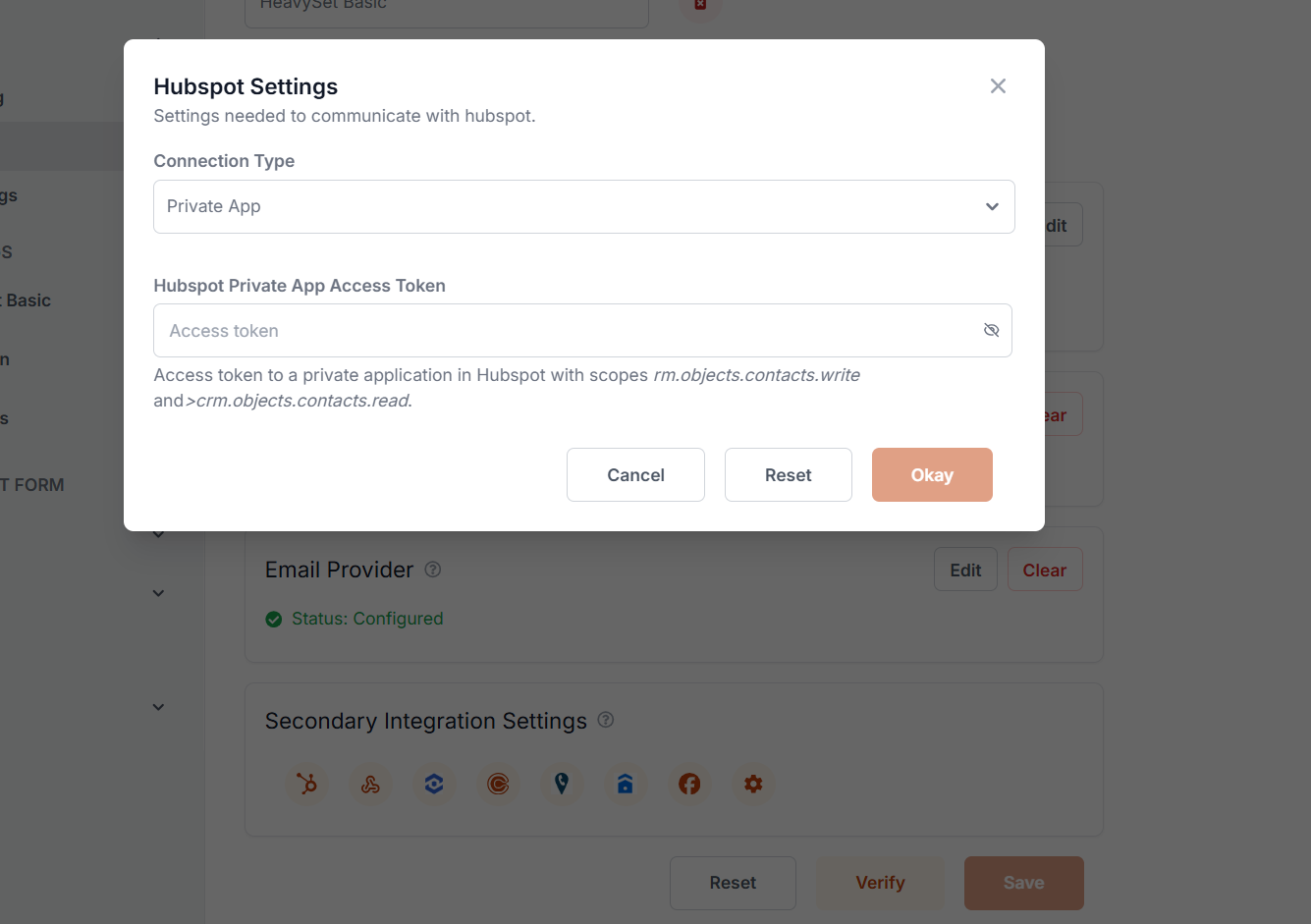Click the HubSpot integration icon

point(307,784)
